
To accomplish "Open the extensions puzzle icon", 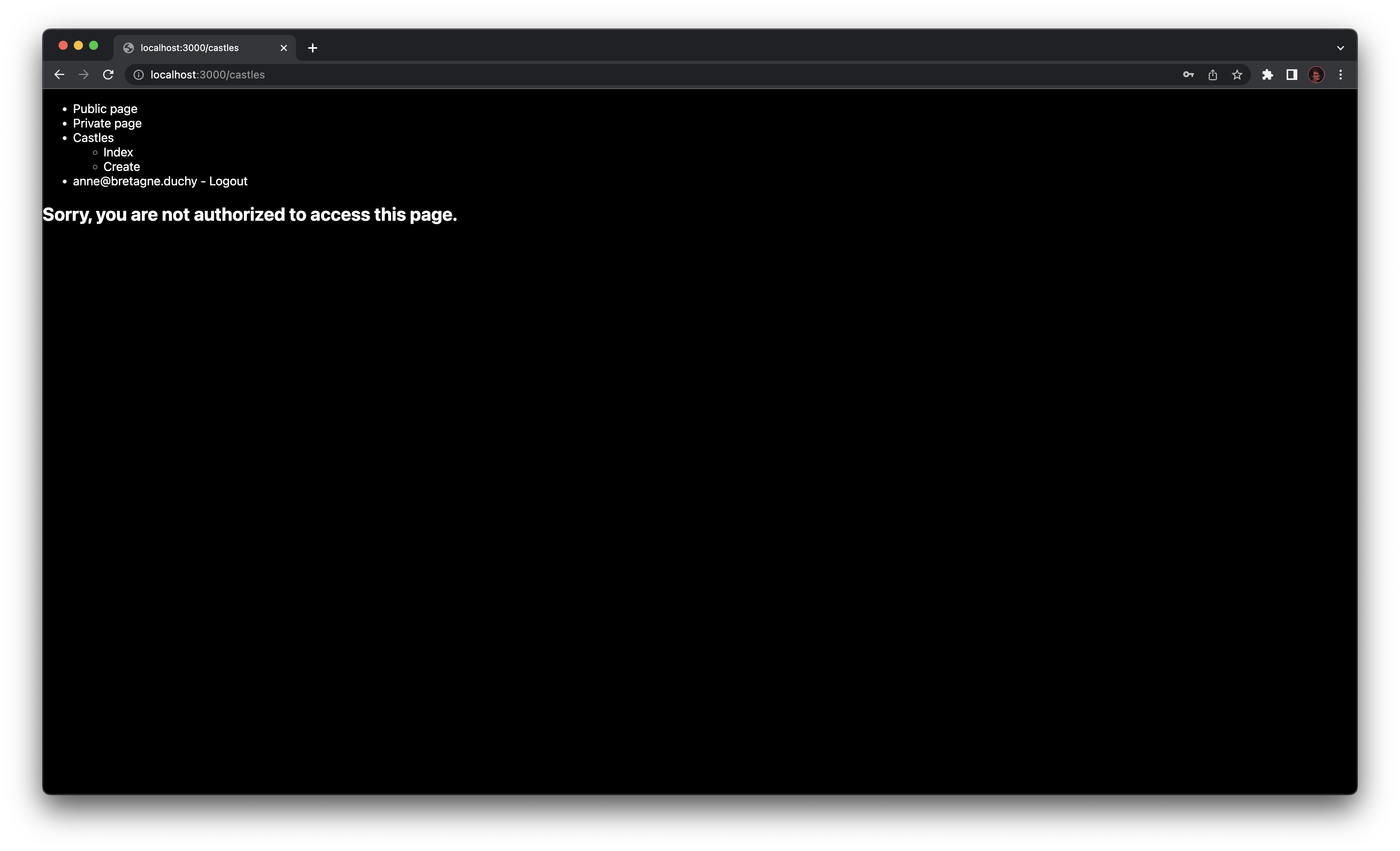I will click(1268, 75).
